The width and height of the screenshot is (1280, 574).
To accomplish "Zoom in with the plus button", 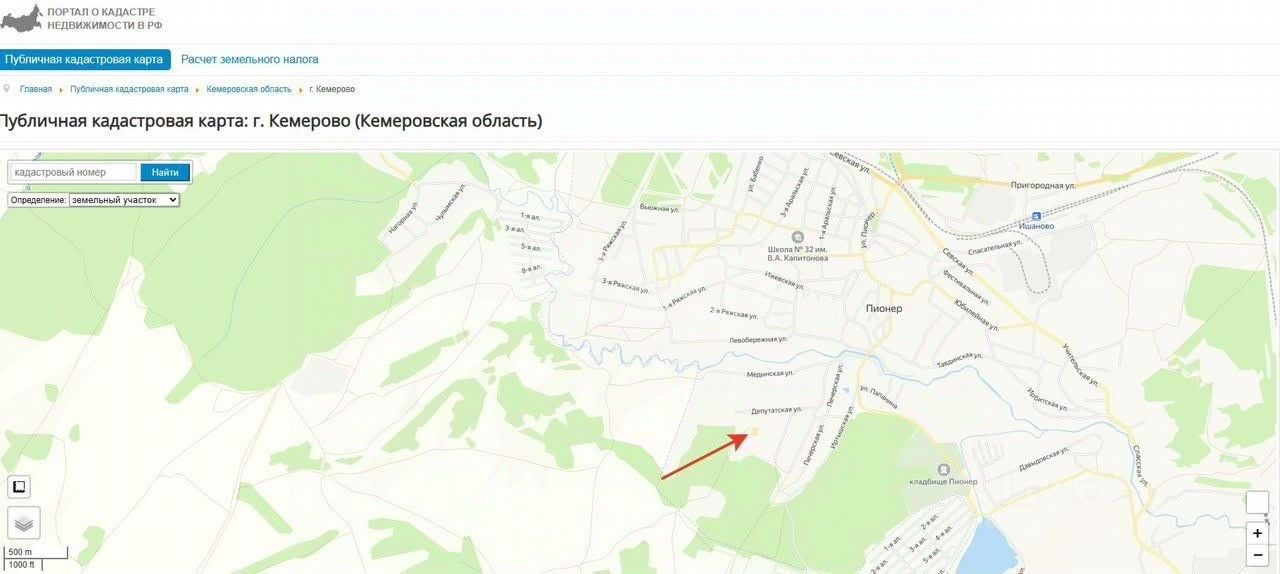I will 1257,533.
